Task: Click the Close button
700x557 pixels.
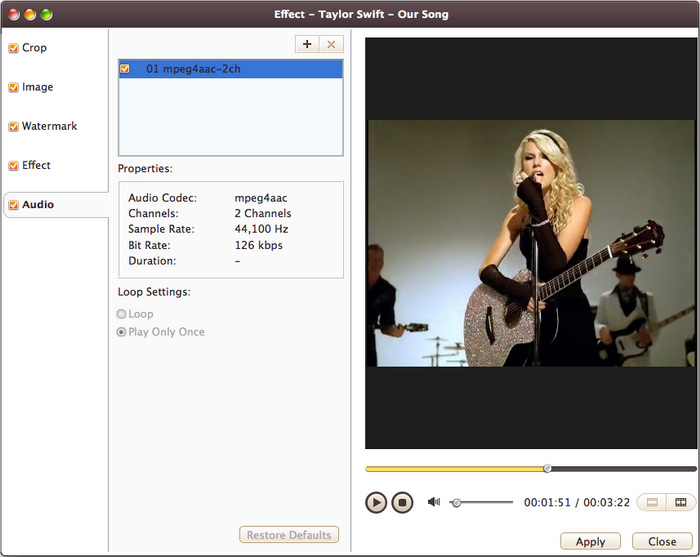Action: click(x=662, y=541)
